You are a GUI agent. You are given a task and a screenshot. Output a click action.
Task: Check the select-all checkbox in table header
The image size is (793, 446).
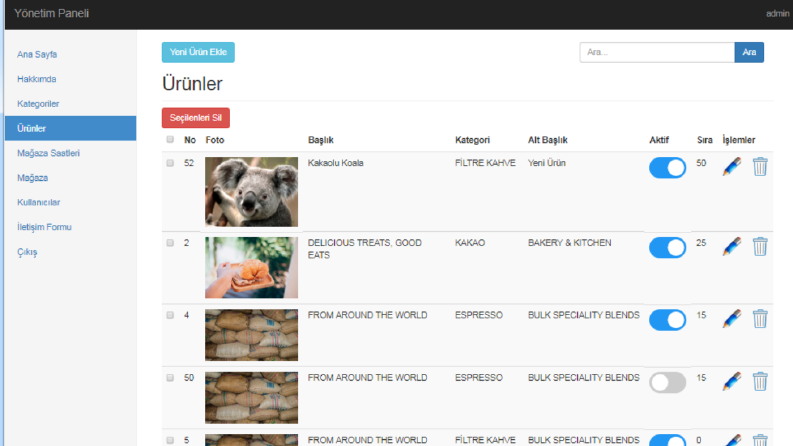click(x=170, y=140)
